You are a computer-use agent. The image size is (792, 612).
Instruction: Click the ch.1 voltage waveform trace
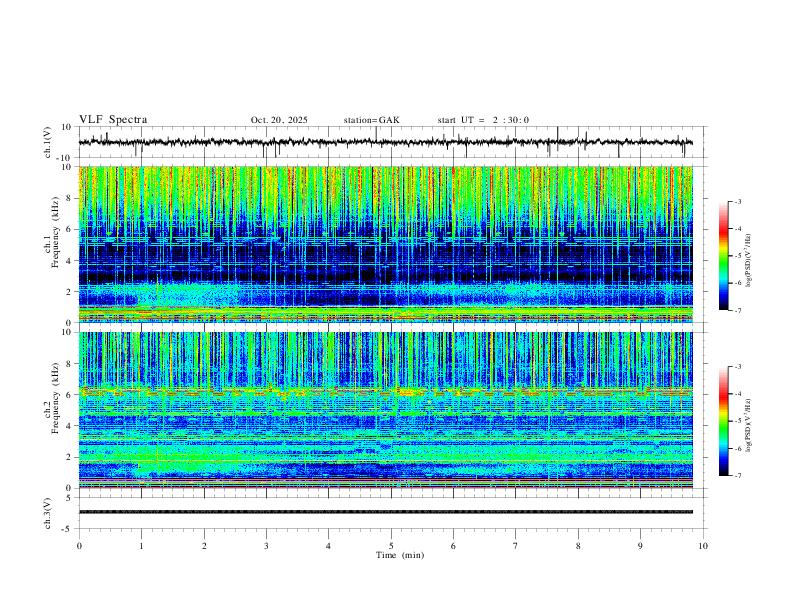click(x=385, y=142)
